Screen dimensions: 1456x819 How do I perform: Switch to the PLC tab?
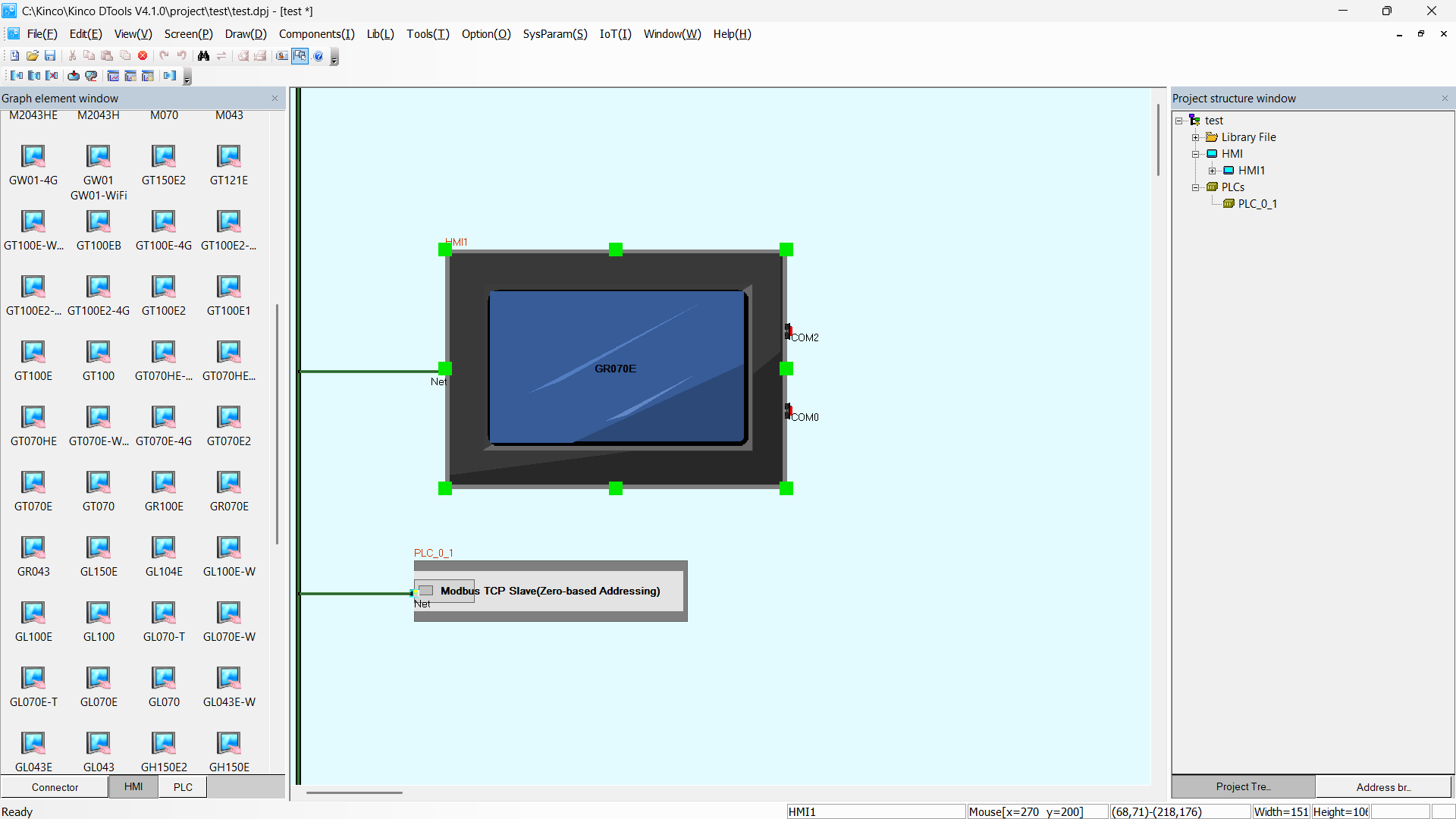pos(183,787)
